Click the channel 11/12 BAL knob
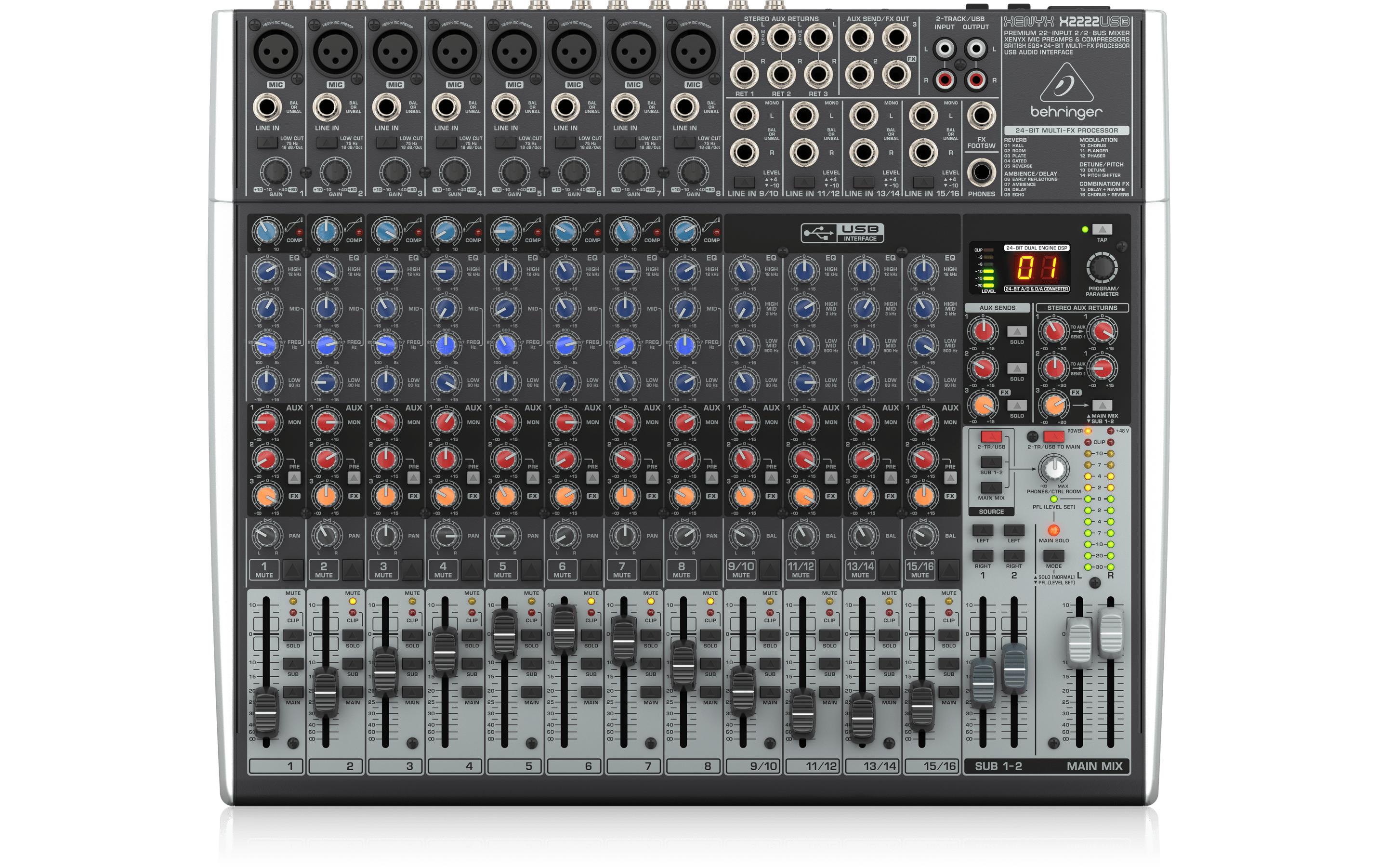 803,536
